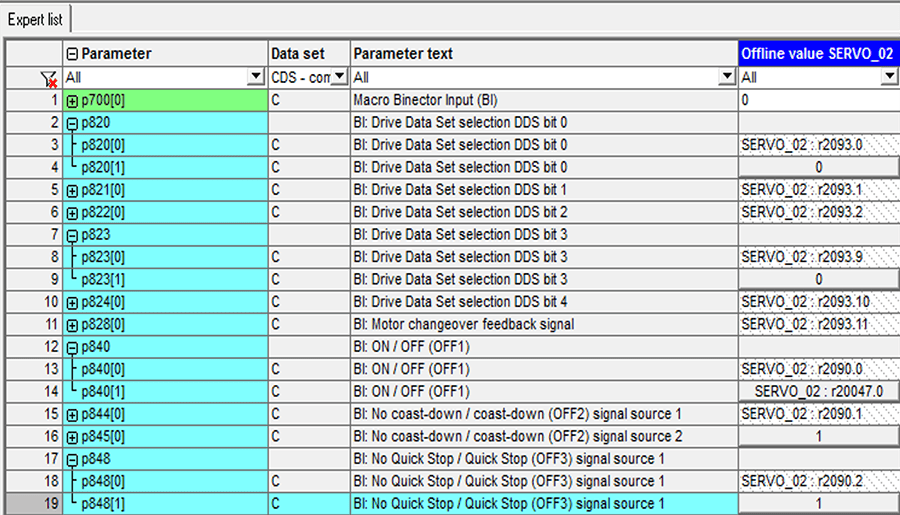Select p848[0] value SERVO_02 : r2090.2
Screen dimensions: 900x515
(819, 481)
